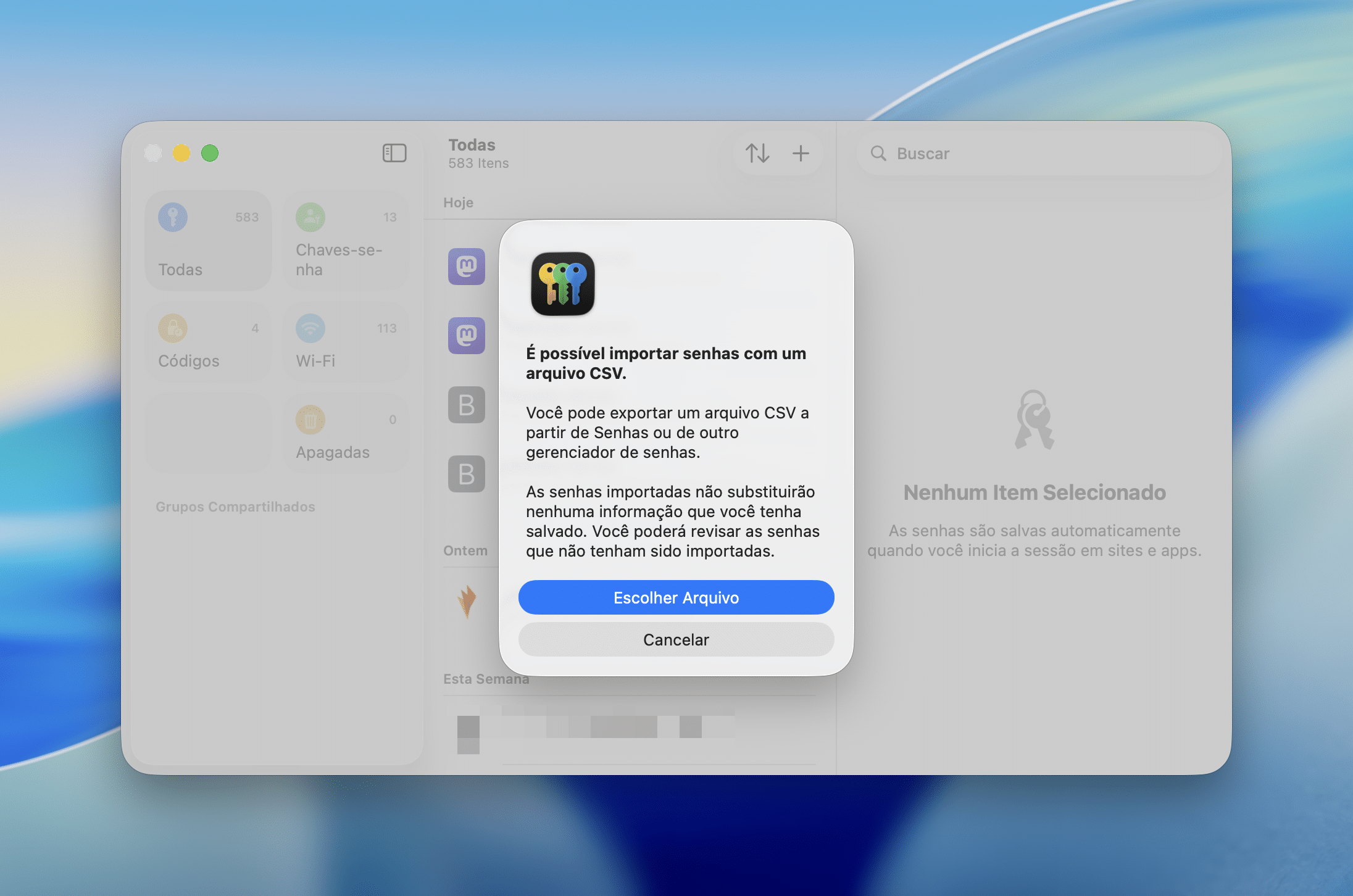
Task: Select the Códigos category tile
Action: coord(209,342)
